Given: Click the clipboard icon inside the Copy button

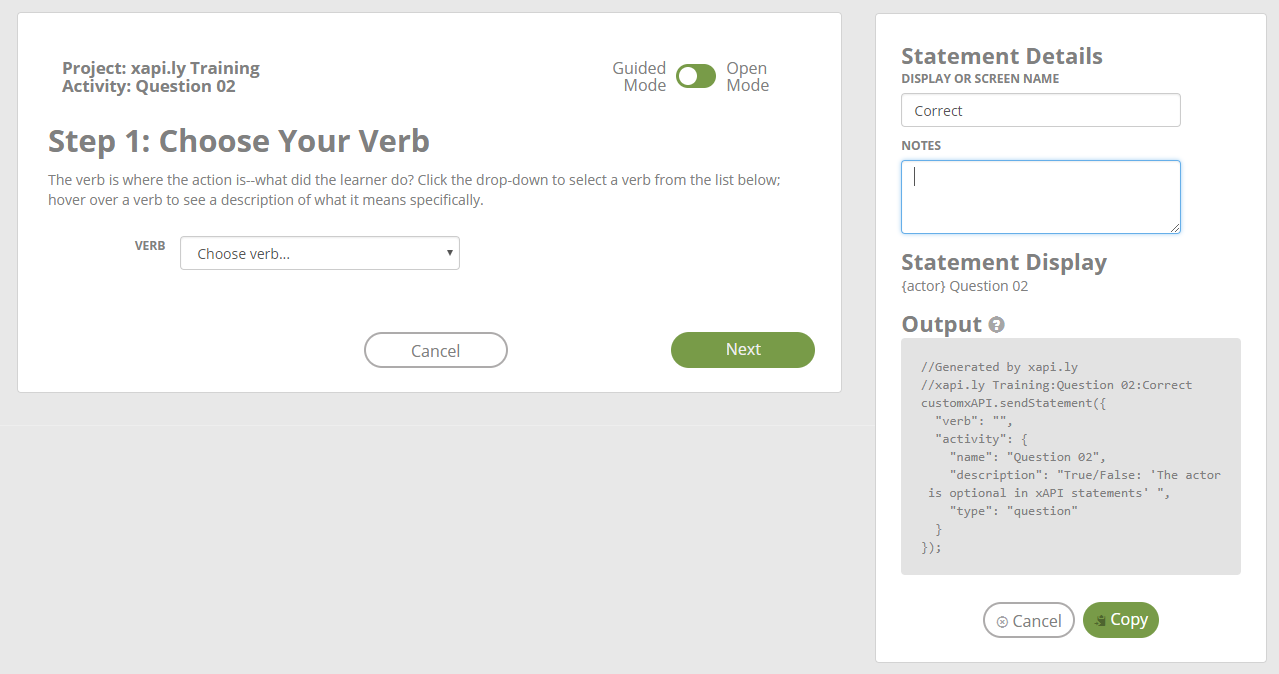Looking at the screenshot, I should coord(1104,620).
